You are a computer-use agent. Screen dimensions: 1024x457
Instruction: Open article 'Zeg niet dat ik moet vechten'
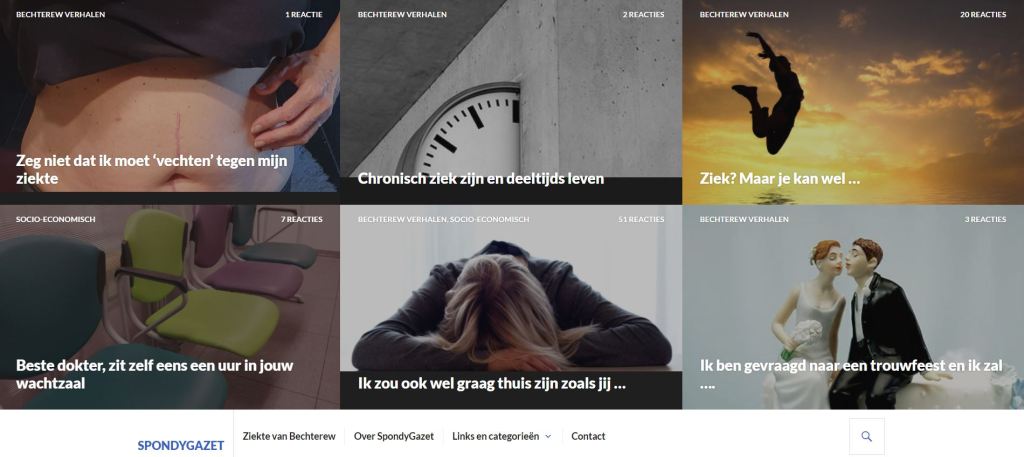[152, 169]
